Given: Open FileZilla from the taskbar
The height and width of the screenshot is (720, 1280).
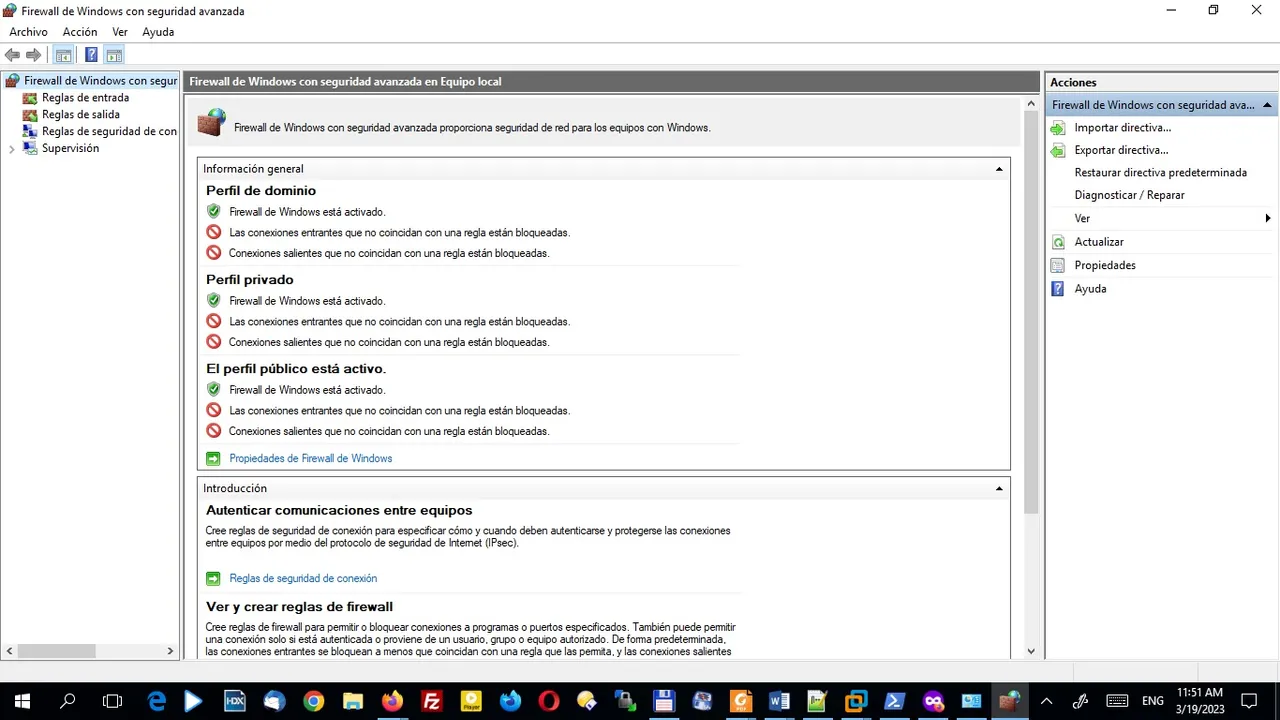Looking at the screenshot, I should [x=431, y=701].
